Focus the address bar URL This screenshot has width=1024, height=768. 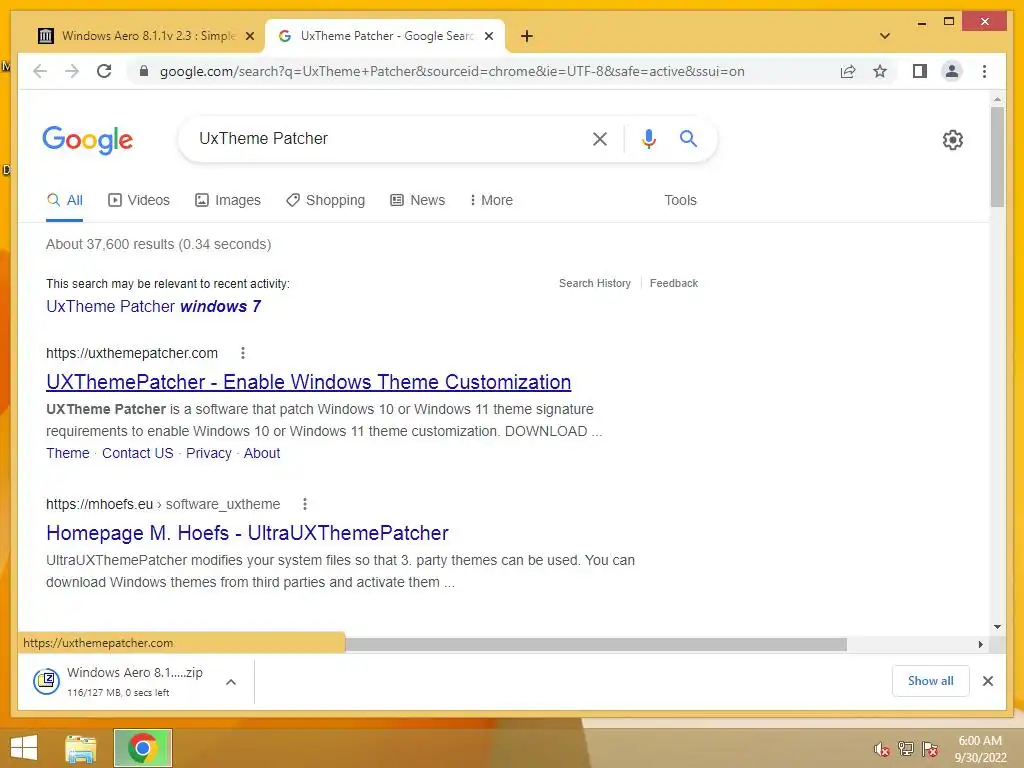[452, 71]
